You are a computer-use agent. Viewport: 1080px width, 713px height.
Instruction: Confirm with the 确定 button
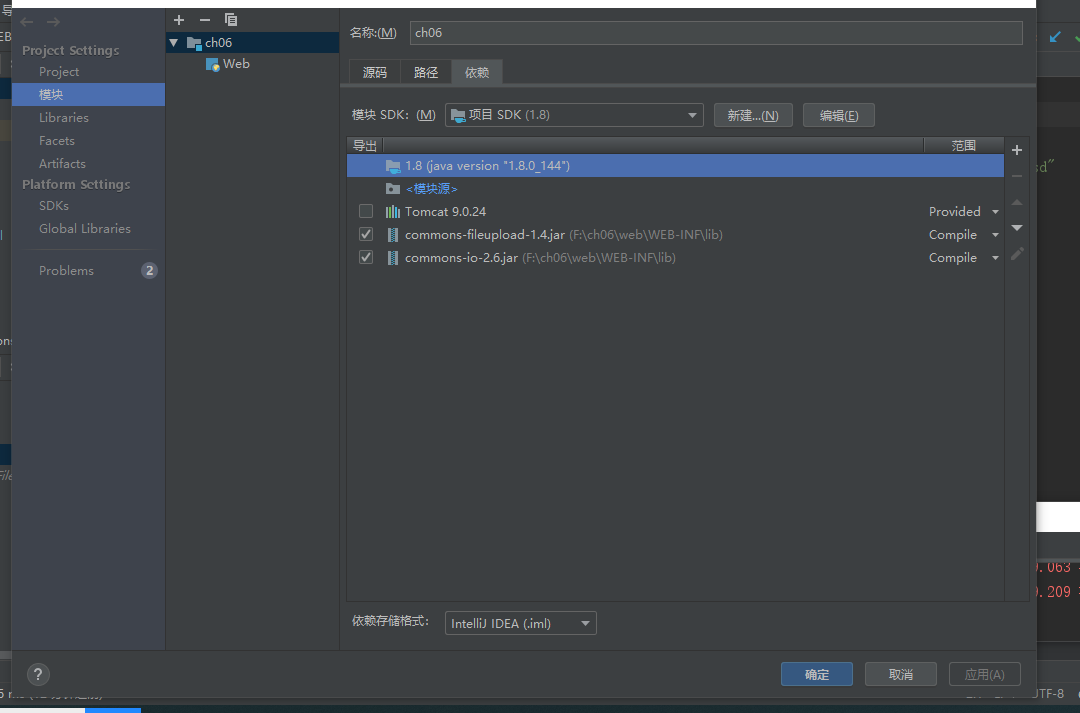[817, 674]
